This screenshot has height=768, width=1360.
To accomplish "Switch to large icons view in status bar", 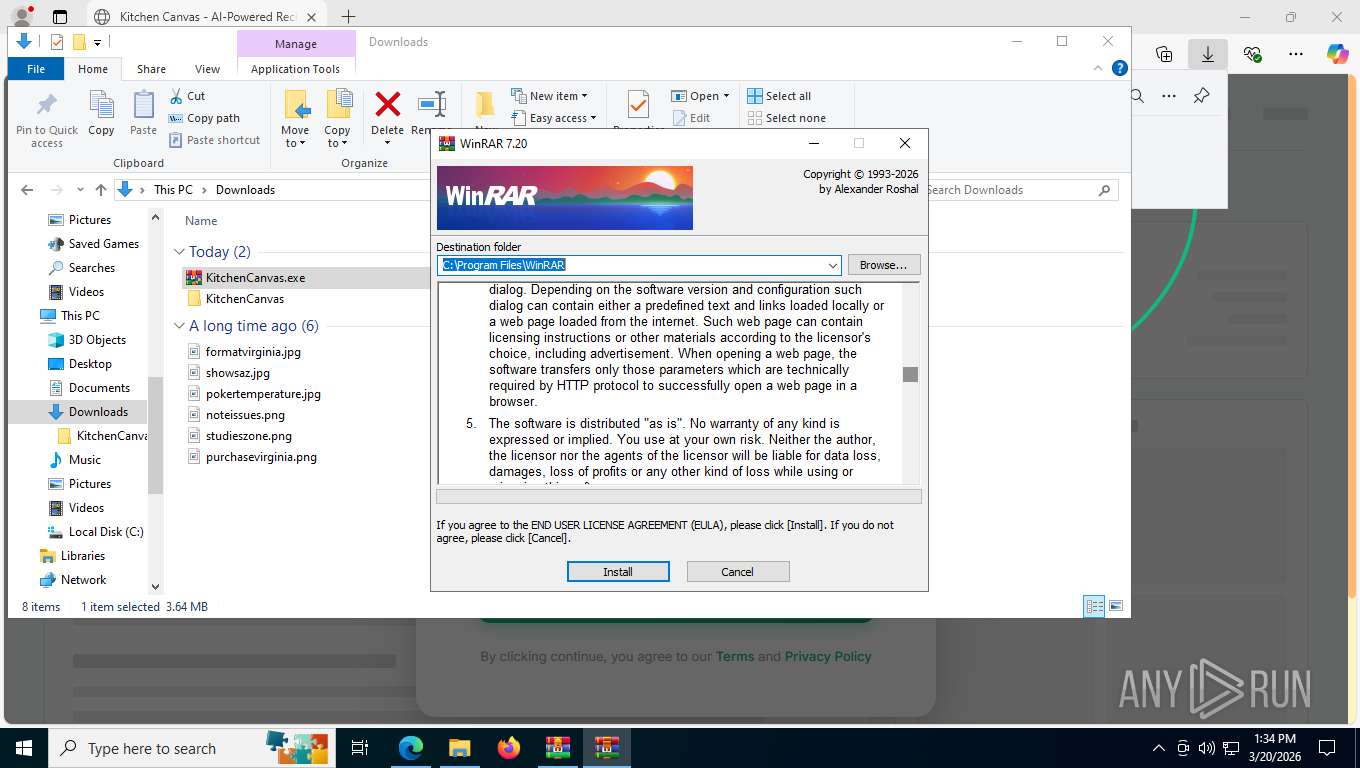I will click(1116, 606).
